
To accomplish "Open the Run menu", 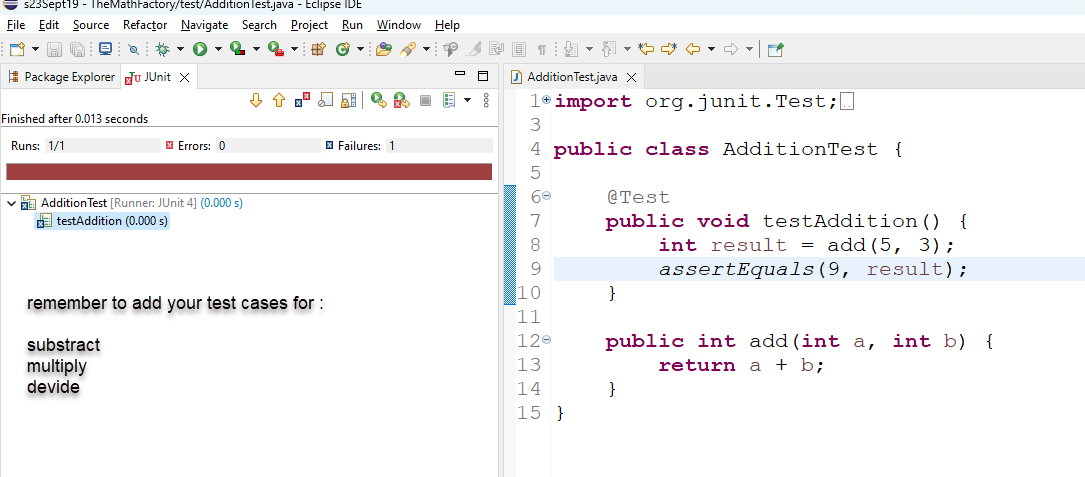I will 352,25.
